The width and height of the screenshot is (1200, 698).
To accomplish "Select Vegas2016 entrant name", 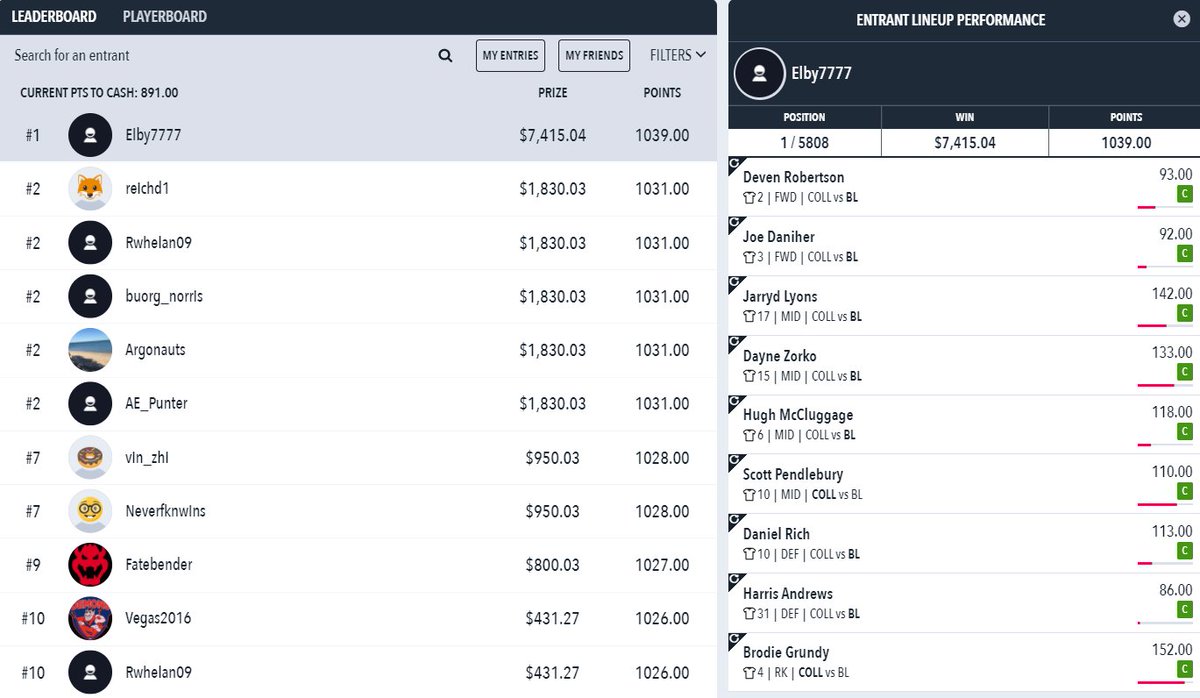I will tap(160, 618).
